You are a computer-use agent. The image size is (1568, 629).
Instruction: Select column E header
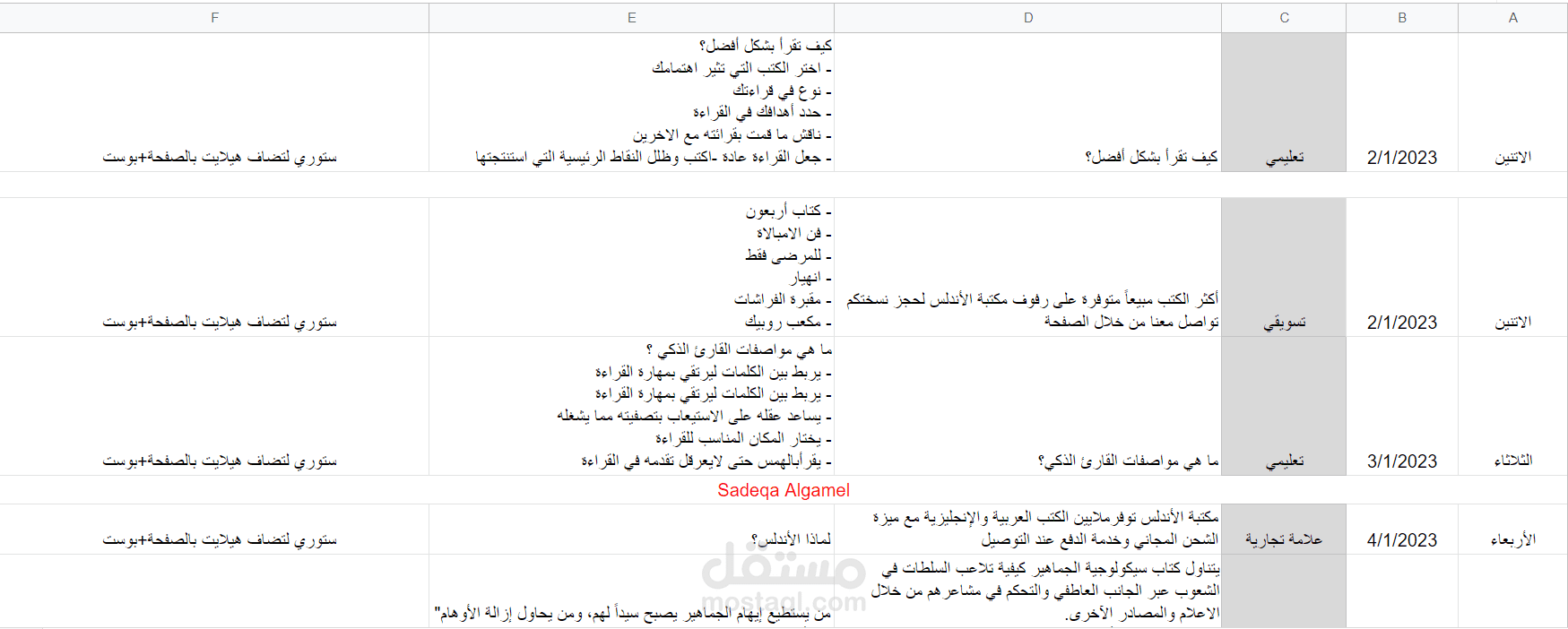coord(632,18)
